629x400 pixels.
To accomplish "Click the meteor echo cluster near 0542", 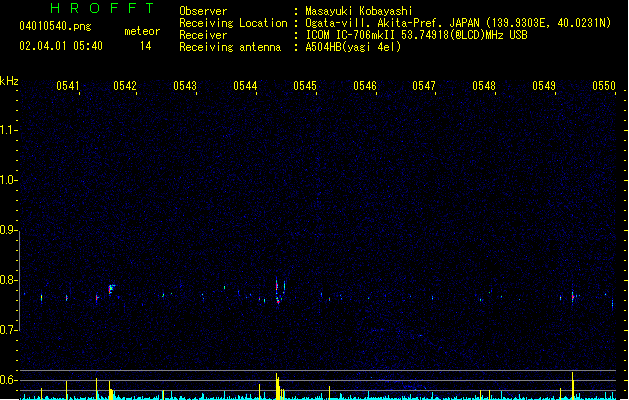I will click(x=112, y=289).
